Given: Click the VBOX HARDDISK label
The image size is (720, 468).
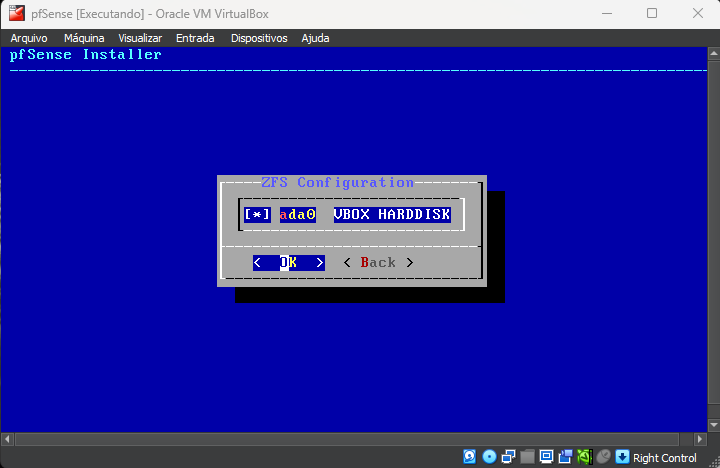Looking at the screenshot, I should (x=392, y=214).
